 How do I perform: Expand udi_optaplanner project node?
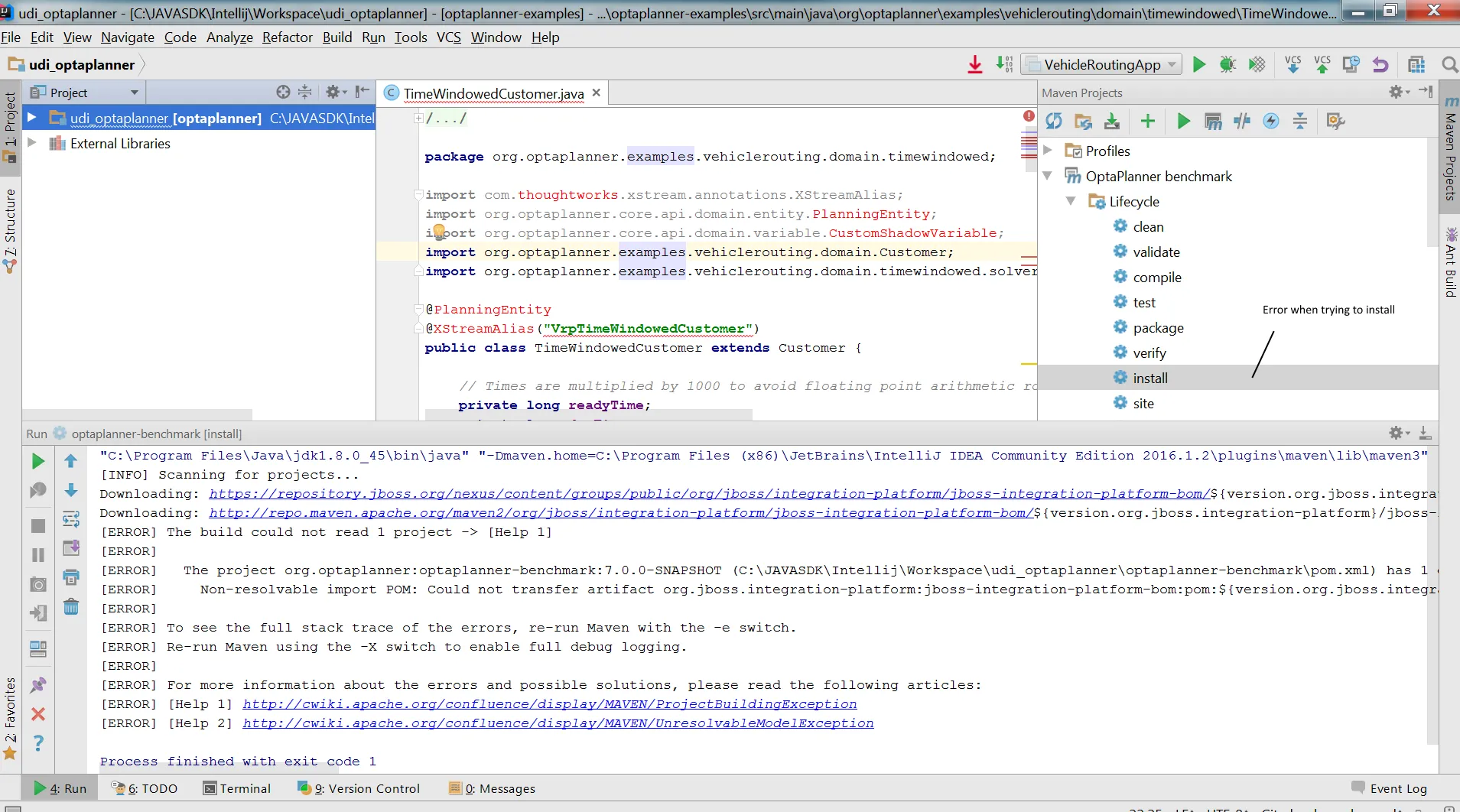32,118
